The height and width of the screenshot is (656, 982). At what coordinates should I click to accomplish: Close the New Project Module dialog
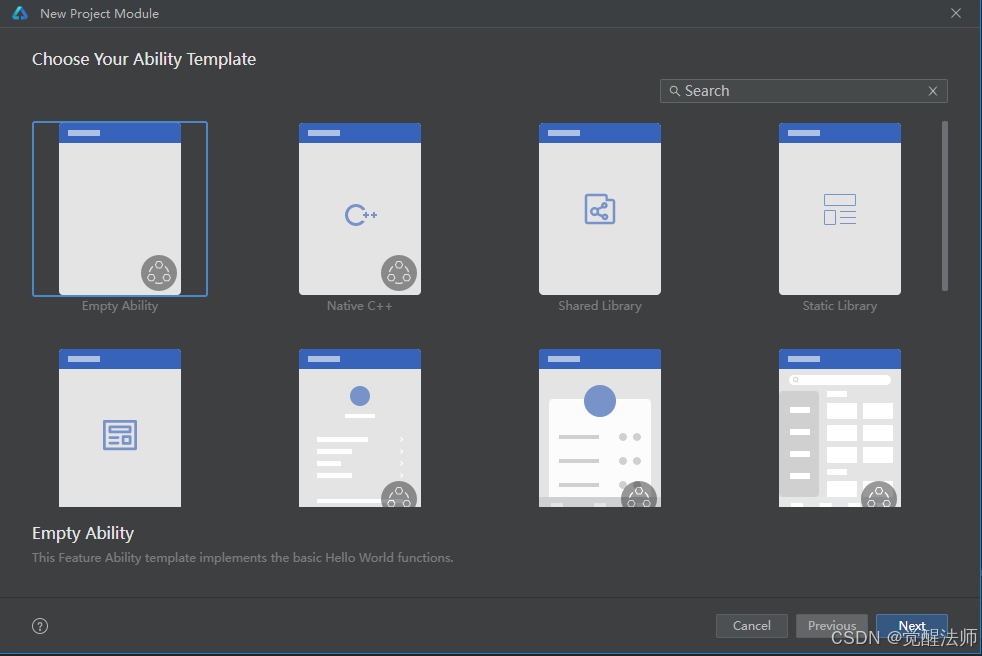tap(956, 13)
